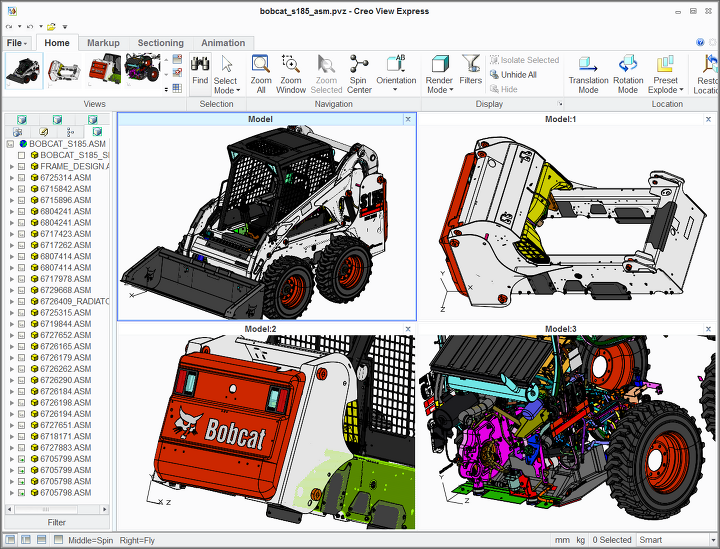This screenshot has width=720, height=549.
Task: Click the tree horizontal scrollbar thumb
Action: (46, 509)
